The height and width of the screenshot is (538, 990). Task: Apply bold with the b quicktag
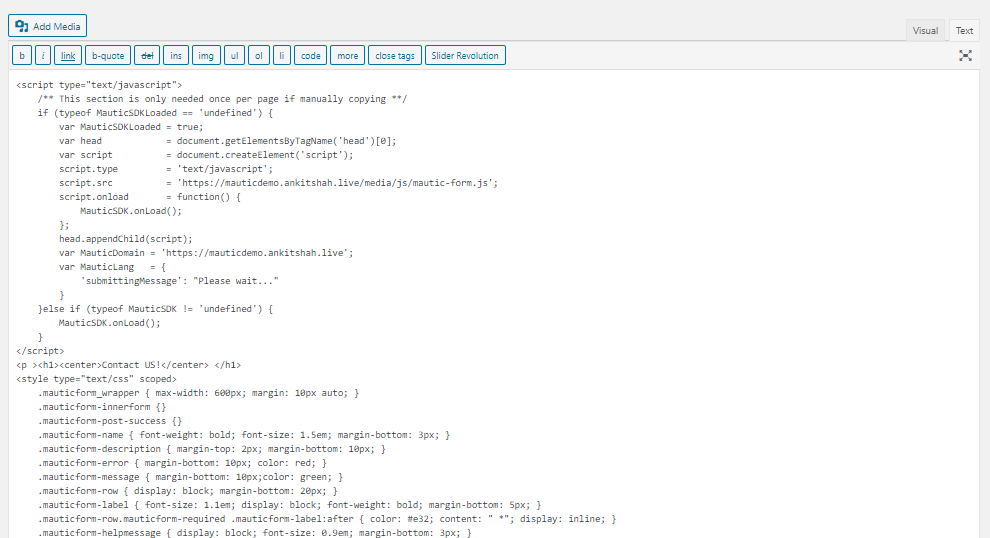pyautogui.click(x=22, y=56)
